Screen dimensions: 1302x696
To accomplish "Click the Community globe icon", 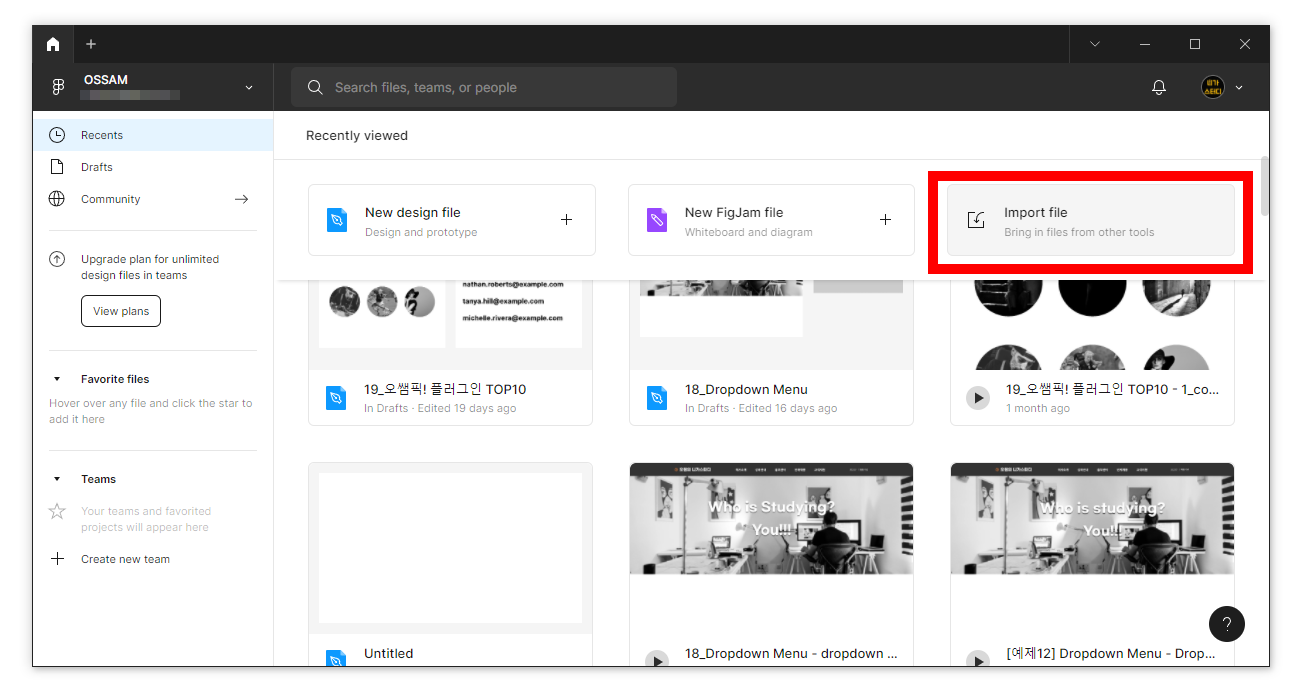I will point(57,199).
